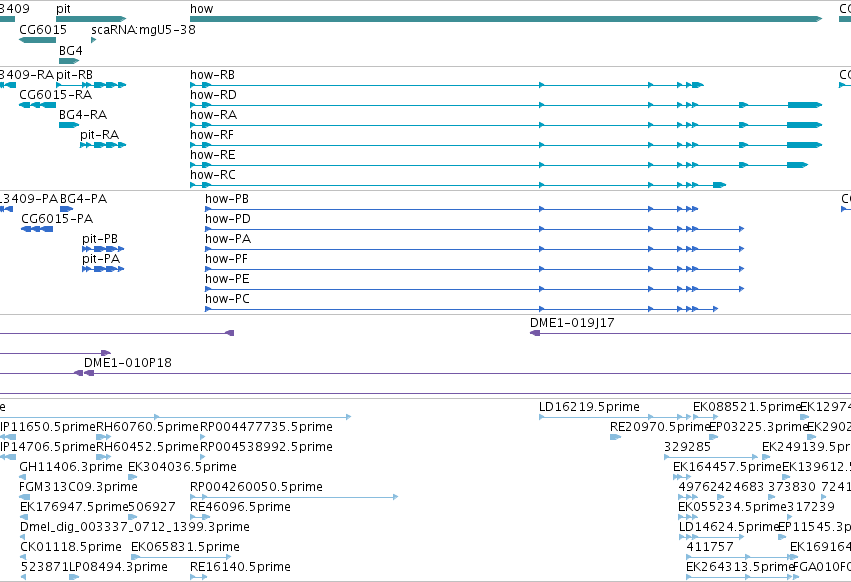This screenshot has width=851, height=582.
Task: Select protein how-PF
Action: 474,269
